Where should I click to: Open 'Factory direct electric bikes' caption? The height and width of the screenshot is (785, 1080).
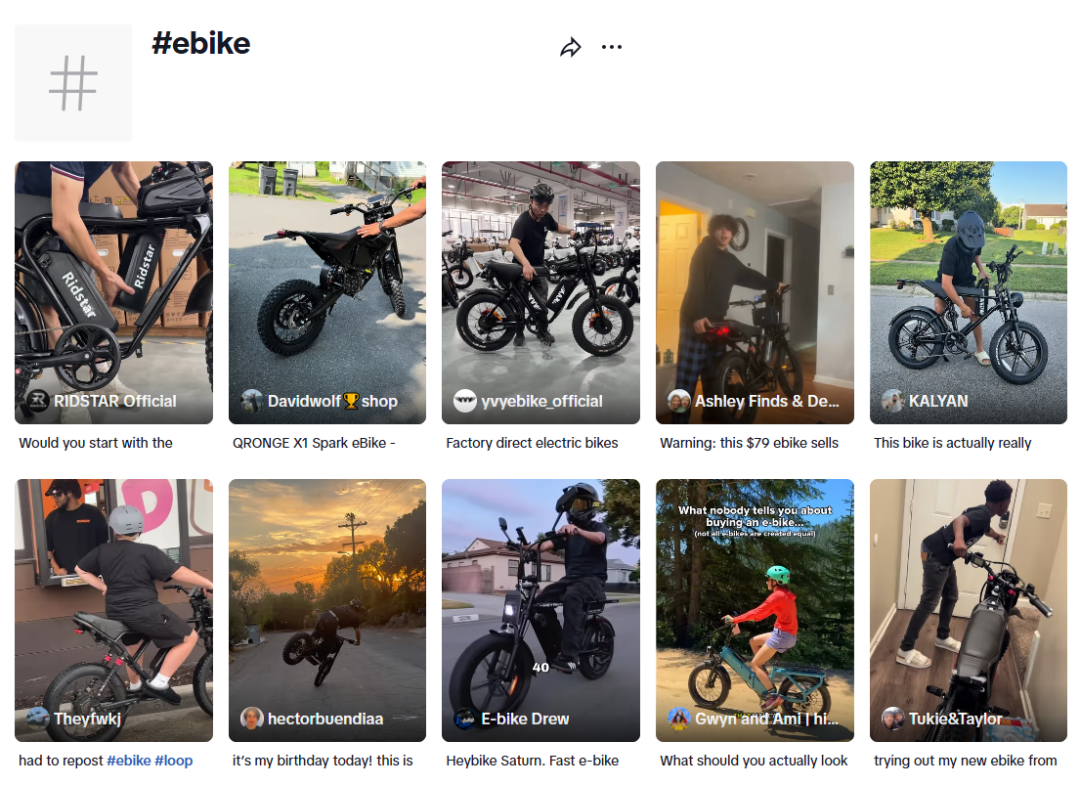(532, 443)
